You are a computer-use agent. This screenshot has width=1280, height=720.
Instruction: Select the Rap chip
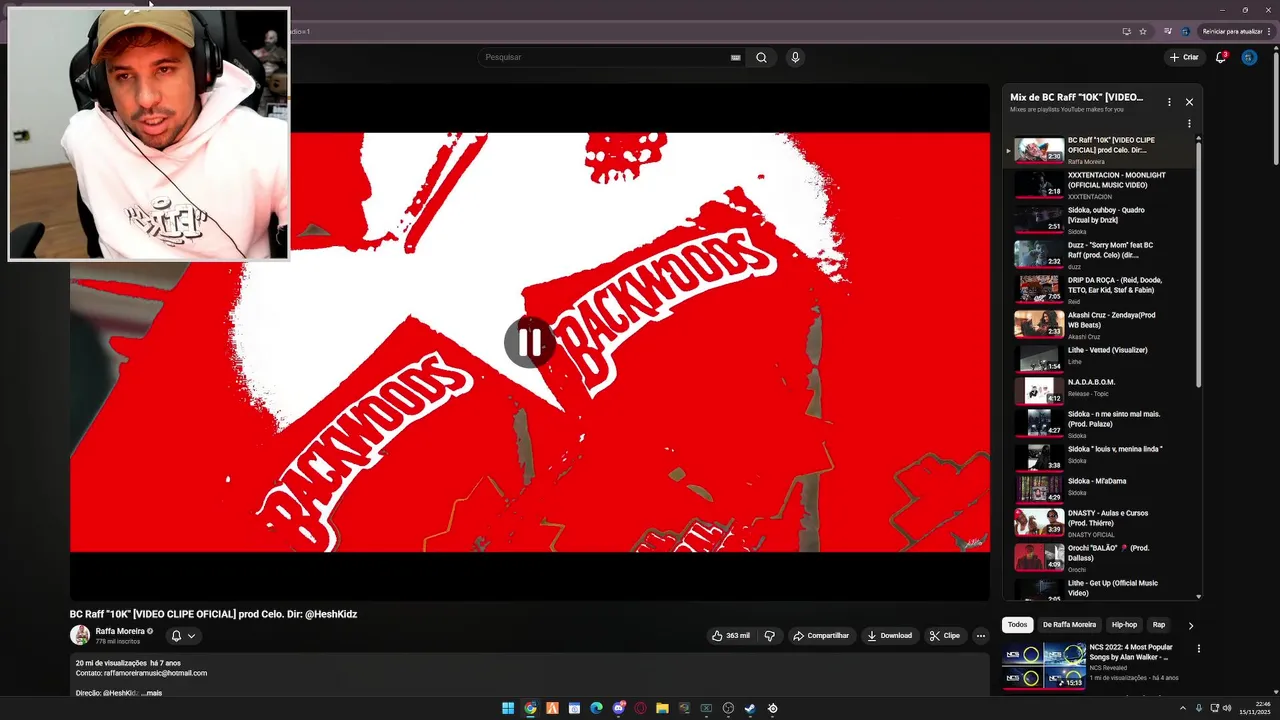[1158, 625]
